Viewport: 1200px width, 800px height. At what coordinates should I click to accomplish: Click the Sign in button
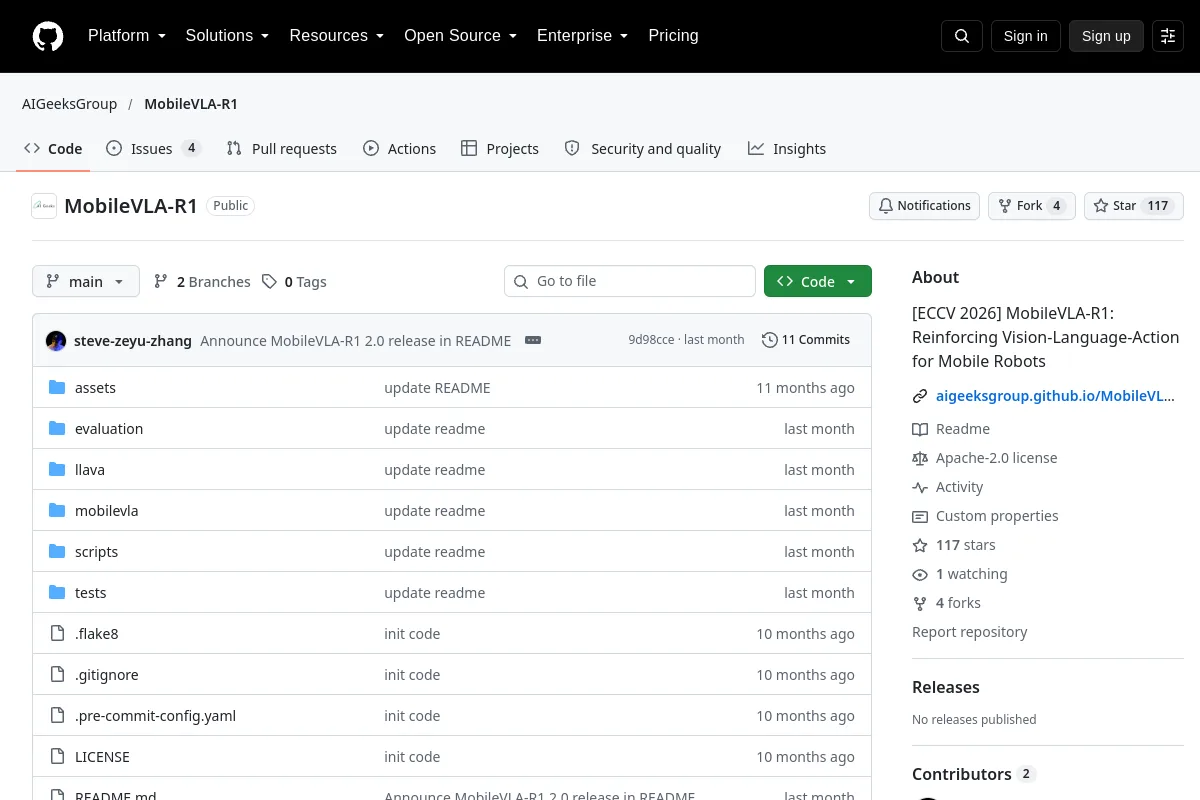[x=1025, y=36]
